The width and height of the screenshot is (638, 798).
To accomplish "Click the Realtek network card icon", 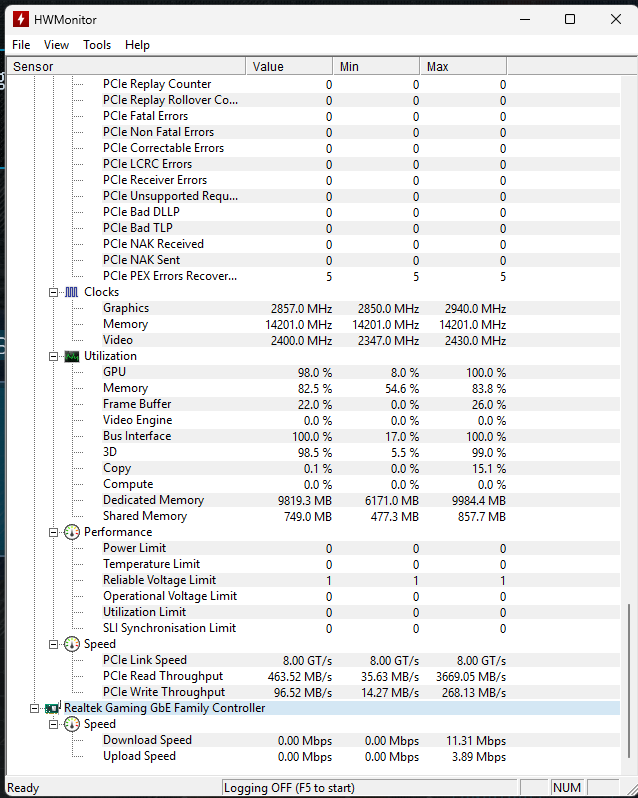I will 52,708.
